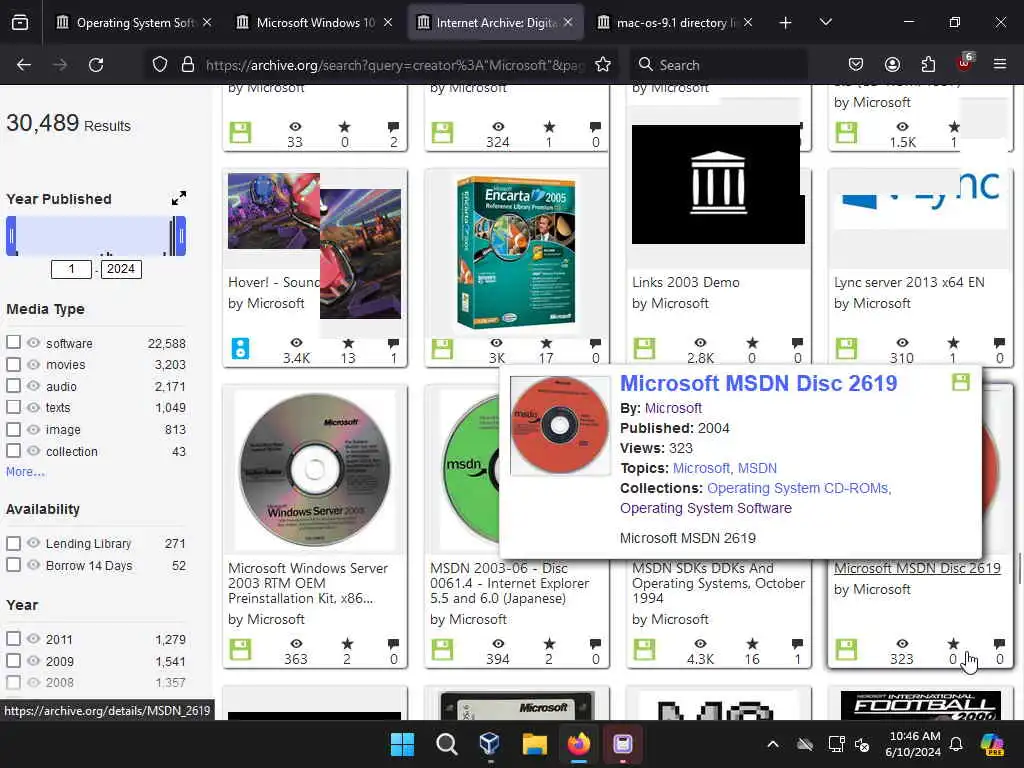Open the Firefox account icon

click(892, 65)
